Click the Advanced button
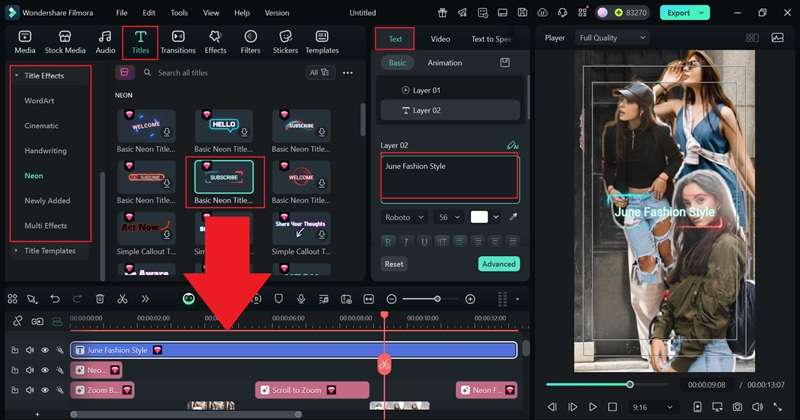The height and width of the screenshot is (420, 800). pos(499,264)
